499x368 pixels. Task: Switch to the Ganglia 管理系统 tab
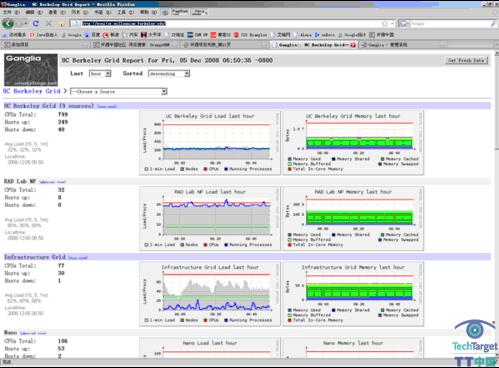402,45
